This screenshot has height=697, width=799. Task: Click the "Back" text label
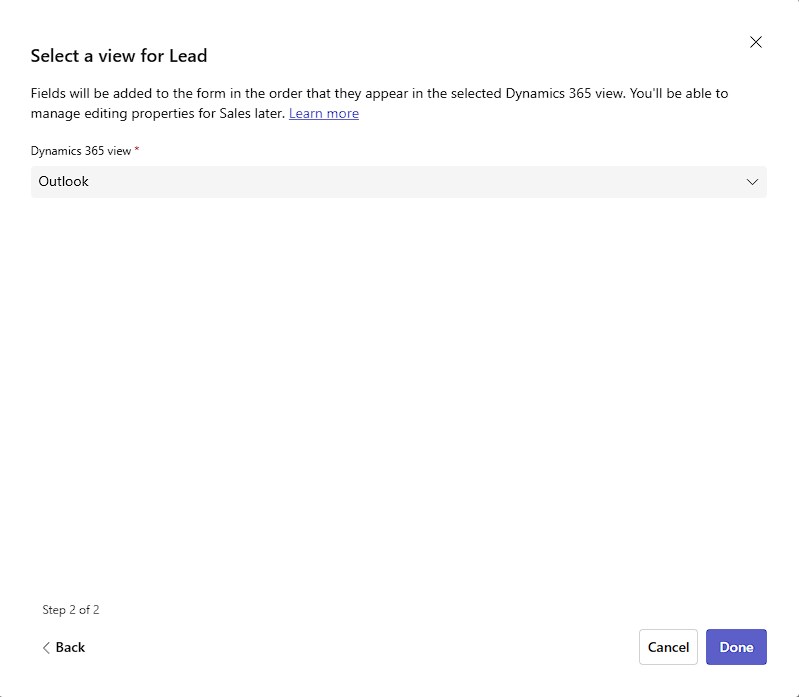pyautogui.click(x=71, y=648)
